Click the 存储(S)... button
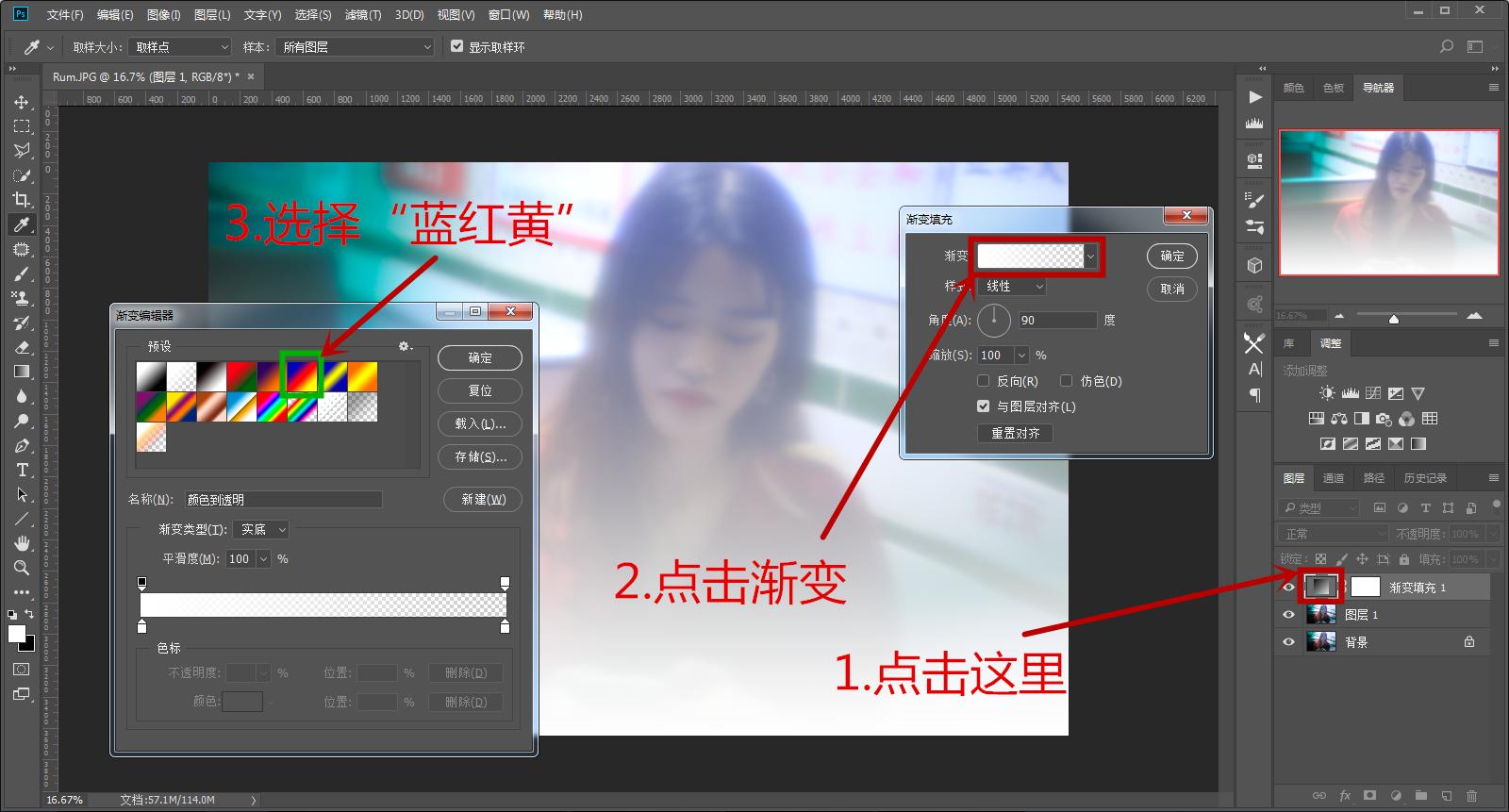The height and width of the screenshot is (812, 1509). point(480,456)
